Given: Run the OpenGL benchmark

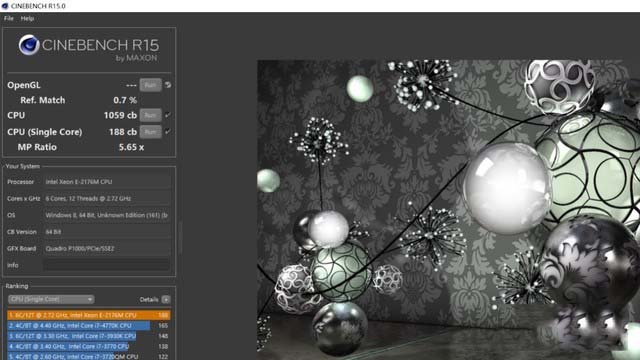Looking at the screenshot, I should click(150, 85).
